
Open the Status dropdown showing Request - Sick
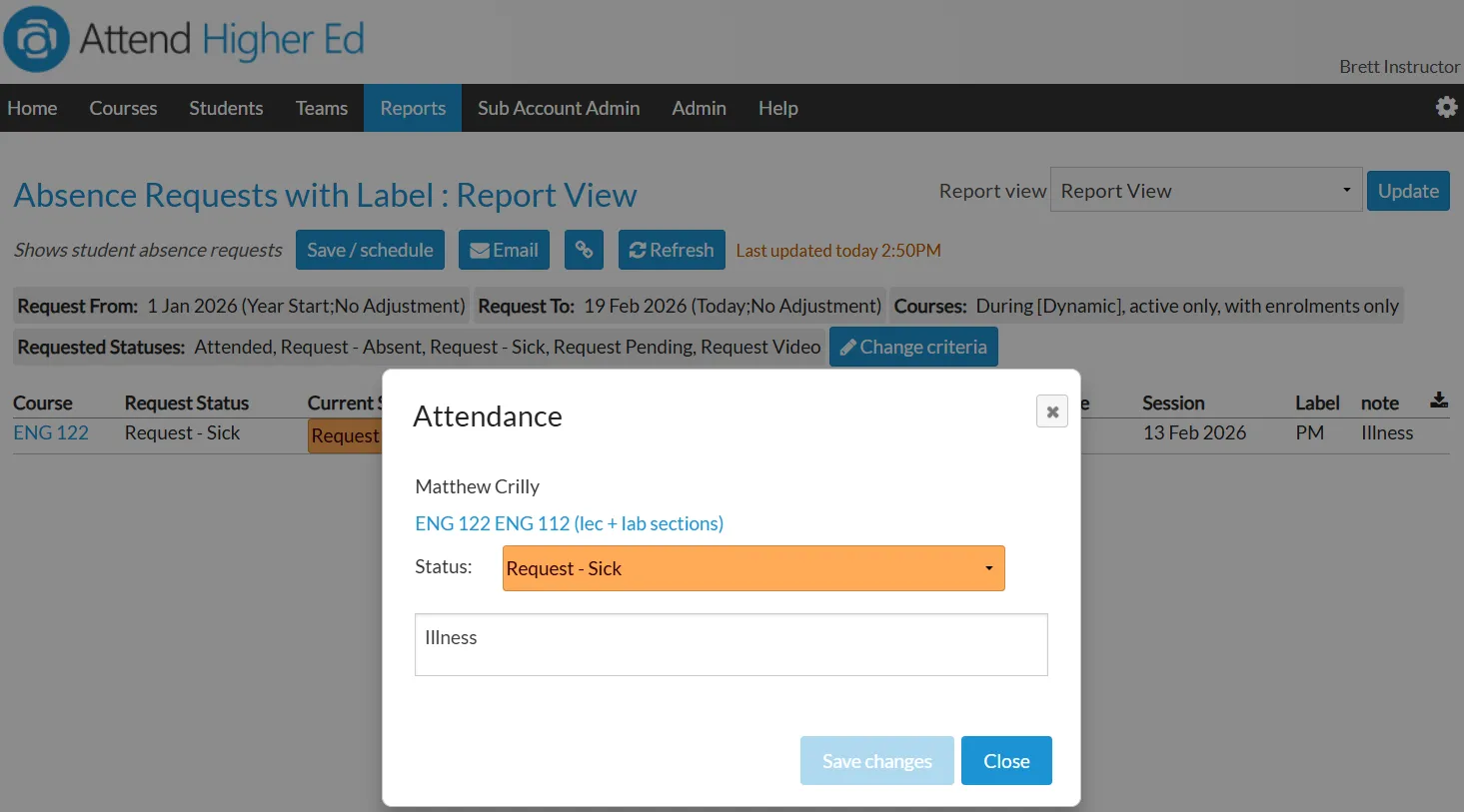[753, 568]
